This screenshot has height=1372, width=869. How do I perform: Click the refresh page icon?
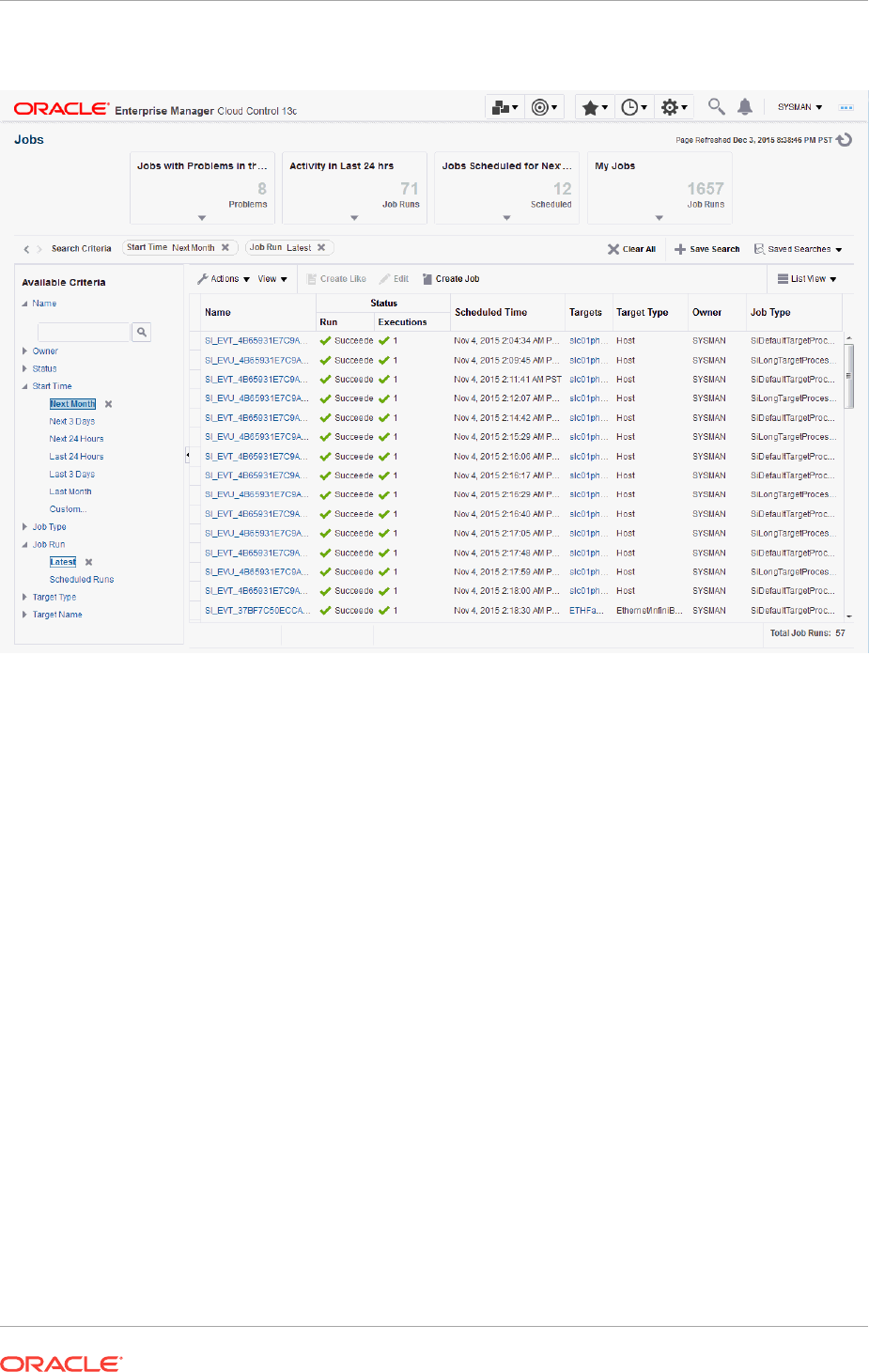845,140
